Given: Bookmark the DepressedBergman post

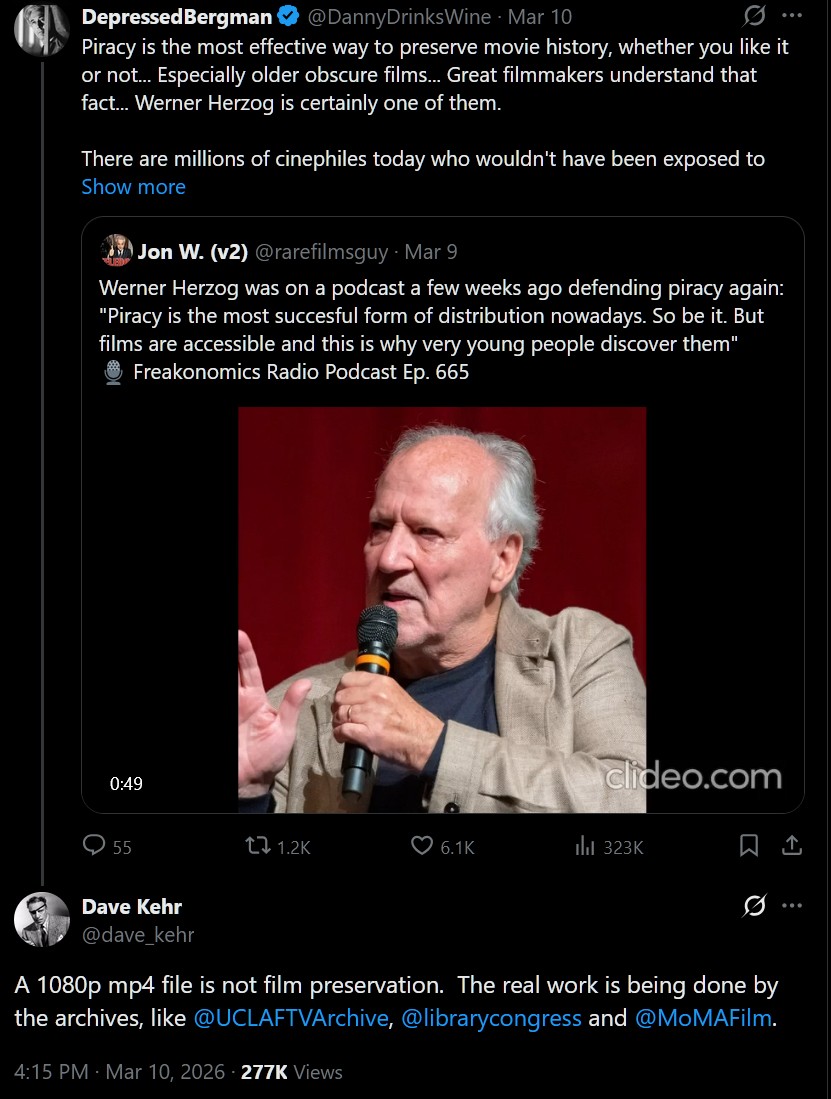Looking at the screenshot, I should click(x=748, y=846).
